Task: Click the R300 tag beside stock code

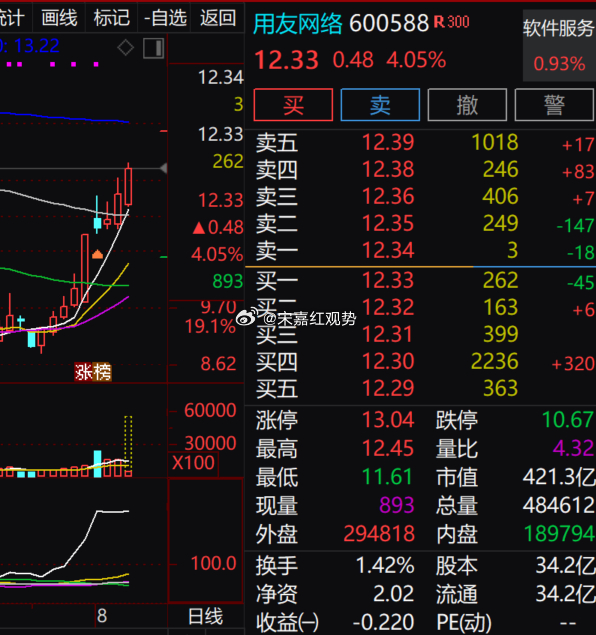Action: (x=451, y=22)
